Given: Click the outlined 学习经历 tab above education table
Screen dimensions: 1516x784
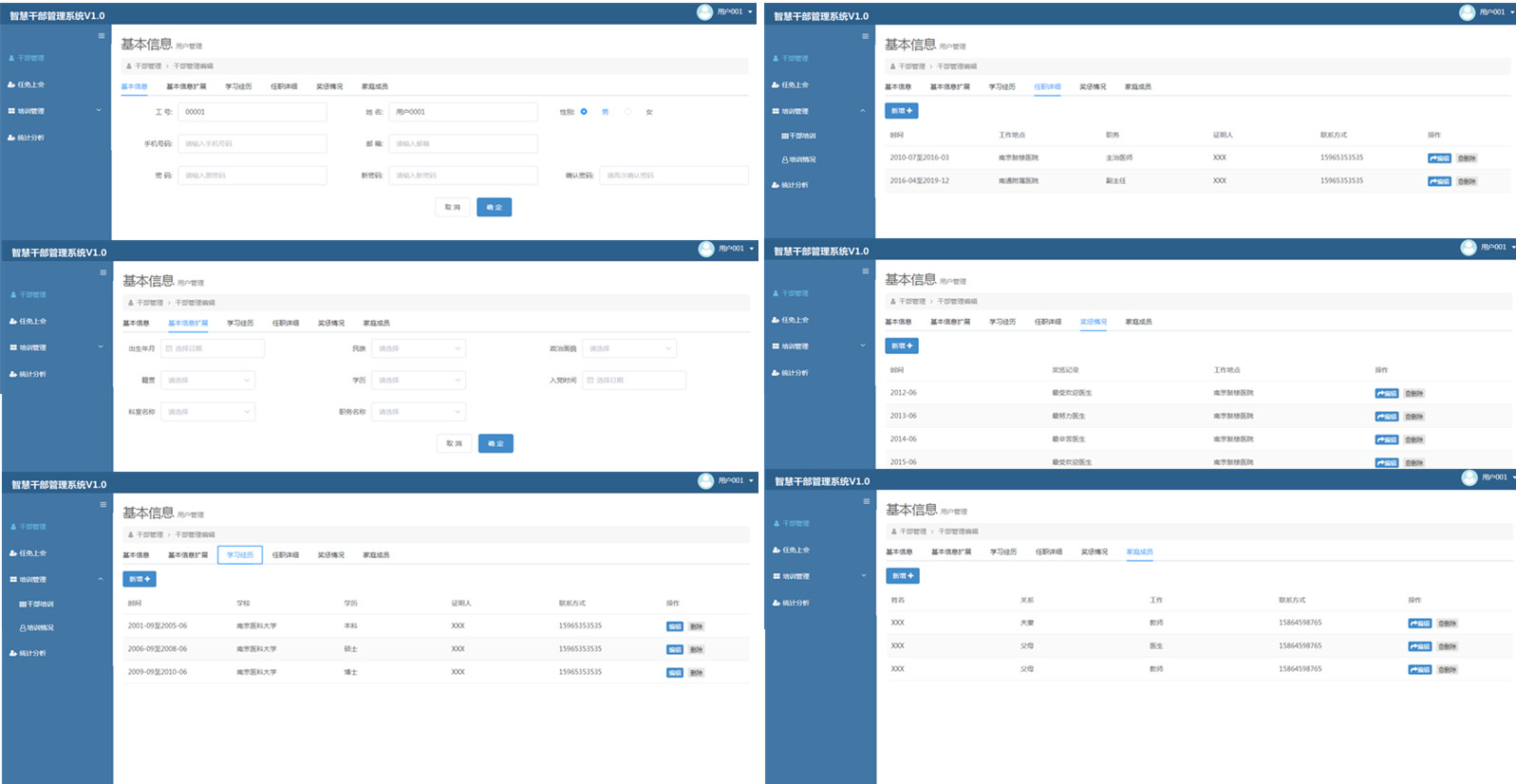Looking at the screenshot, I should click(239, 555).
